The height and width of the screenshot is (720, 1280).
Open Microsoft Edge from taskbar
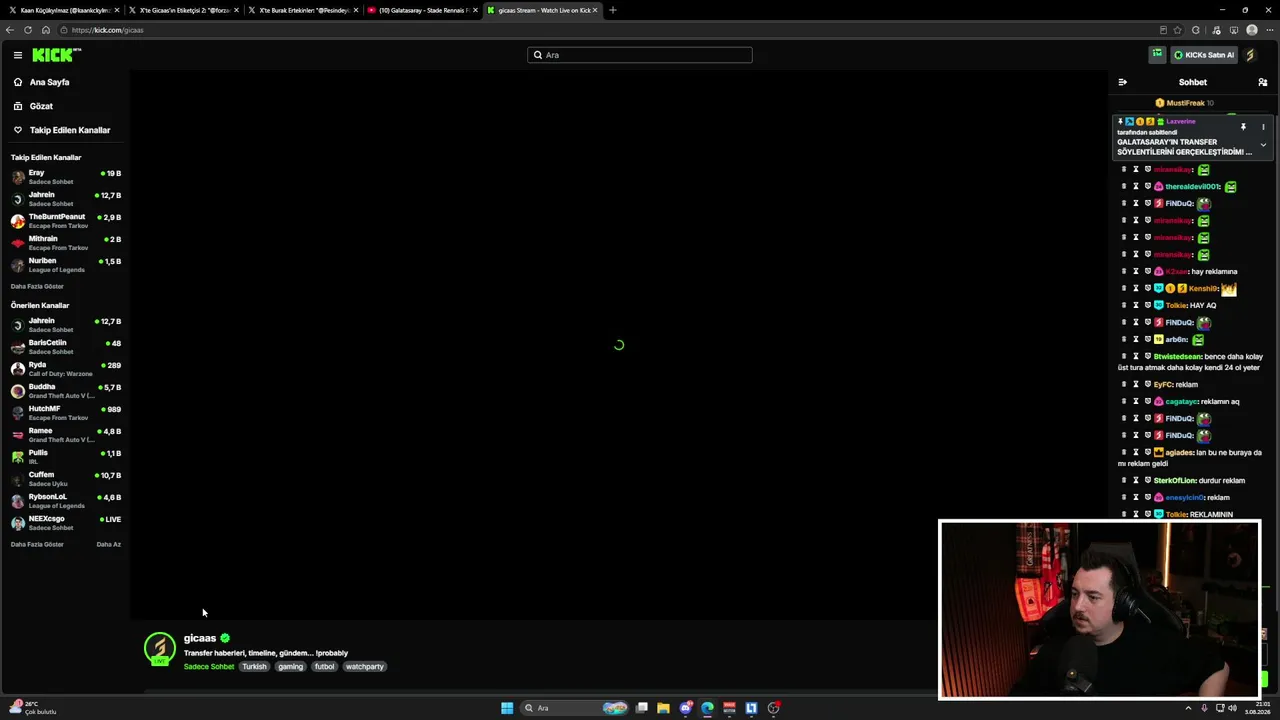708,708
